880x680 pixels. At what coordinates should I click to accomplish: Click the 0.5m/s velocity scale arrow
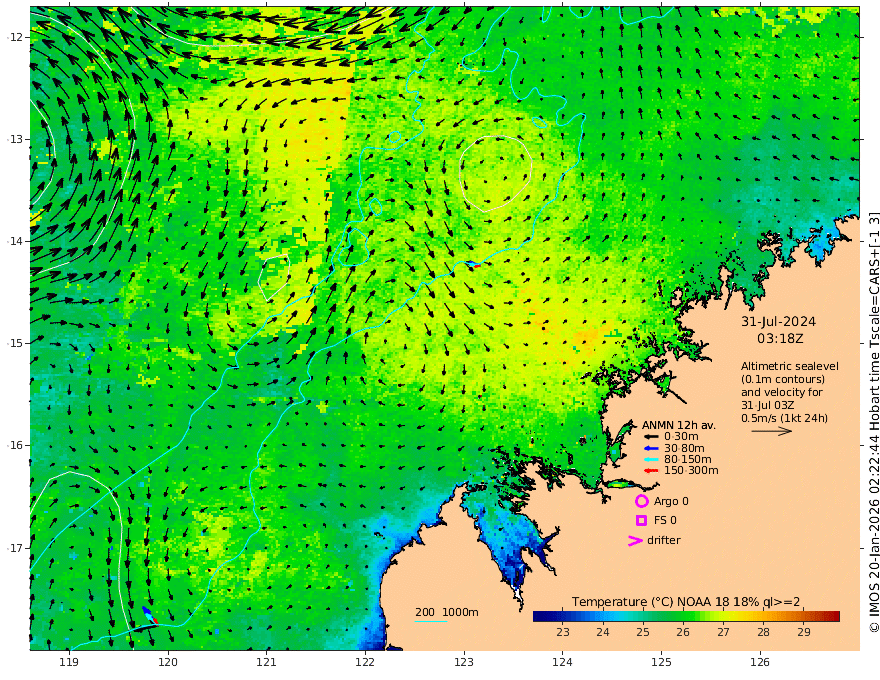772,431
